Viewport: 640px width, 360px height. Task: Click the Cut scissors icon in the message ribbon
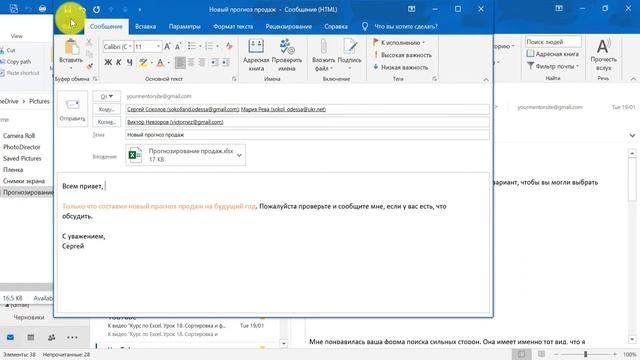[89, 42]
